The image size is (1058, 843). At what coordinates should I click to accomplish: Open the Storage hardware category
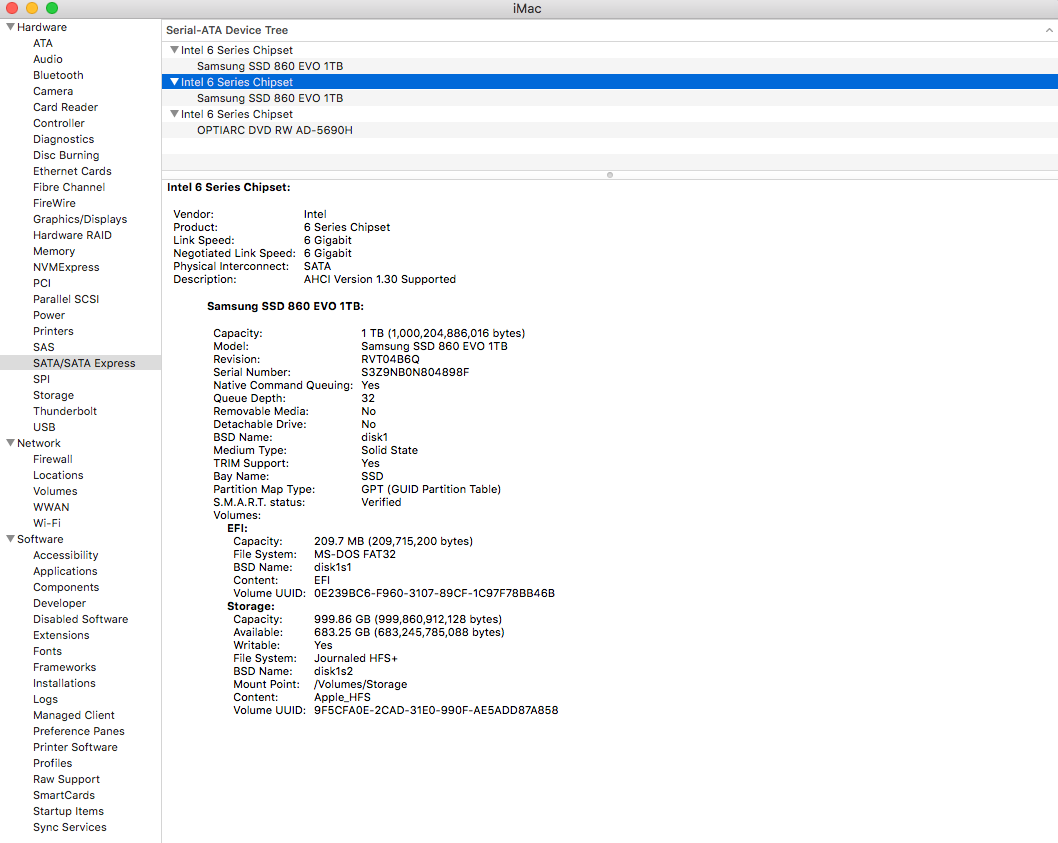53,395
